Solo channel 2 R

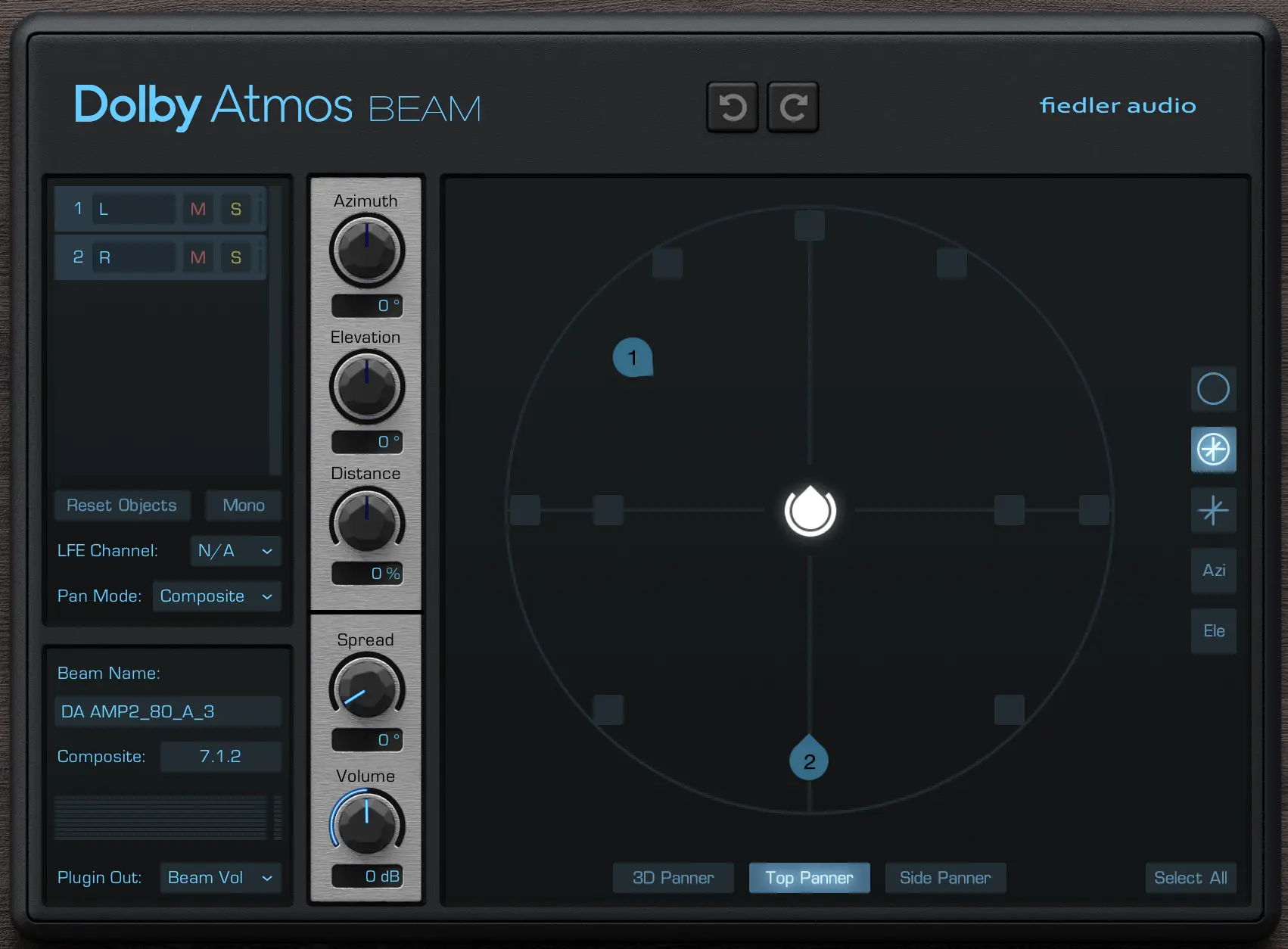click(236, 257)
